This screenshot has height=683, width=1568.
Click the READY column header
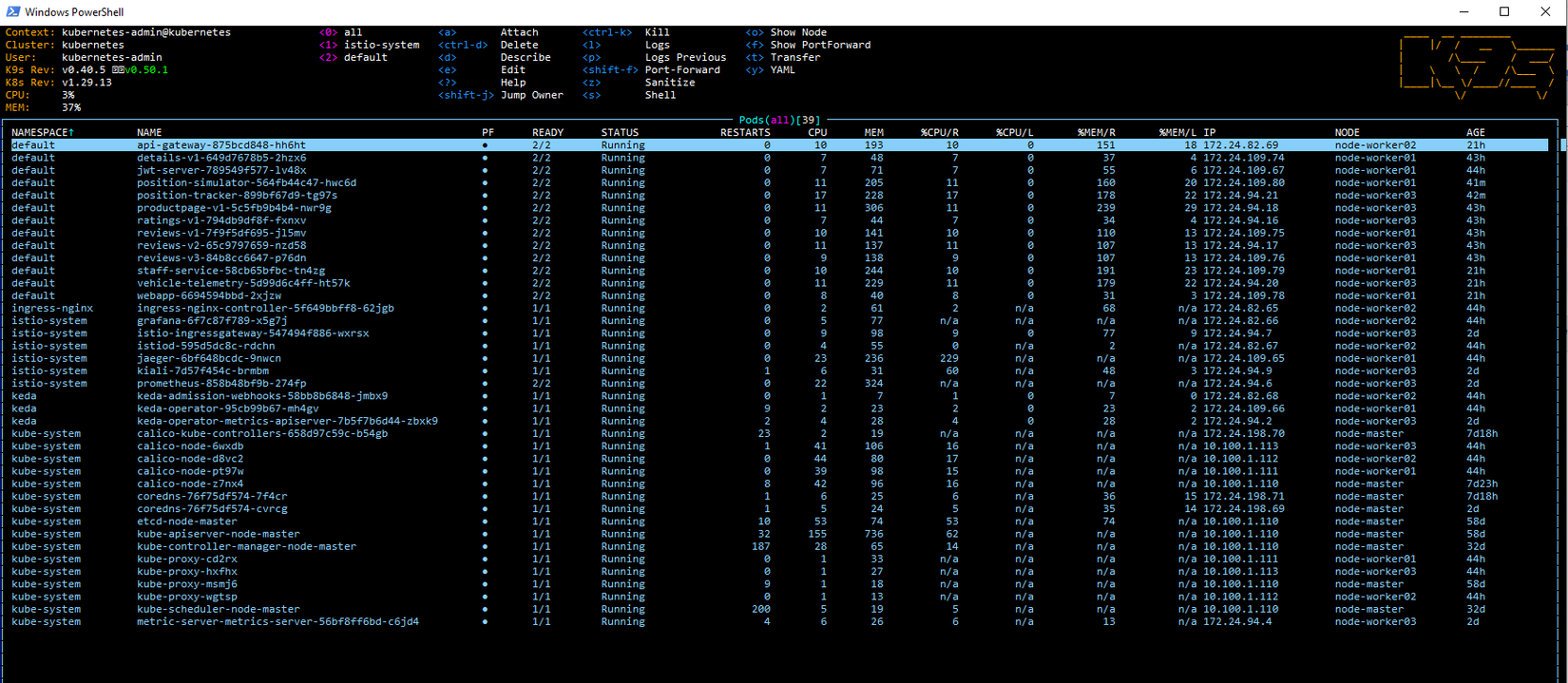(547, 133)
